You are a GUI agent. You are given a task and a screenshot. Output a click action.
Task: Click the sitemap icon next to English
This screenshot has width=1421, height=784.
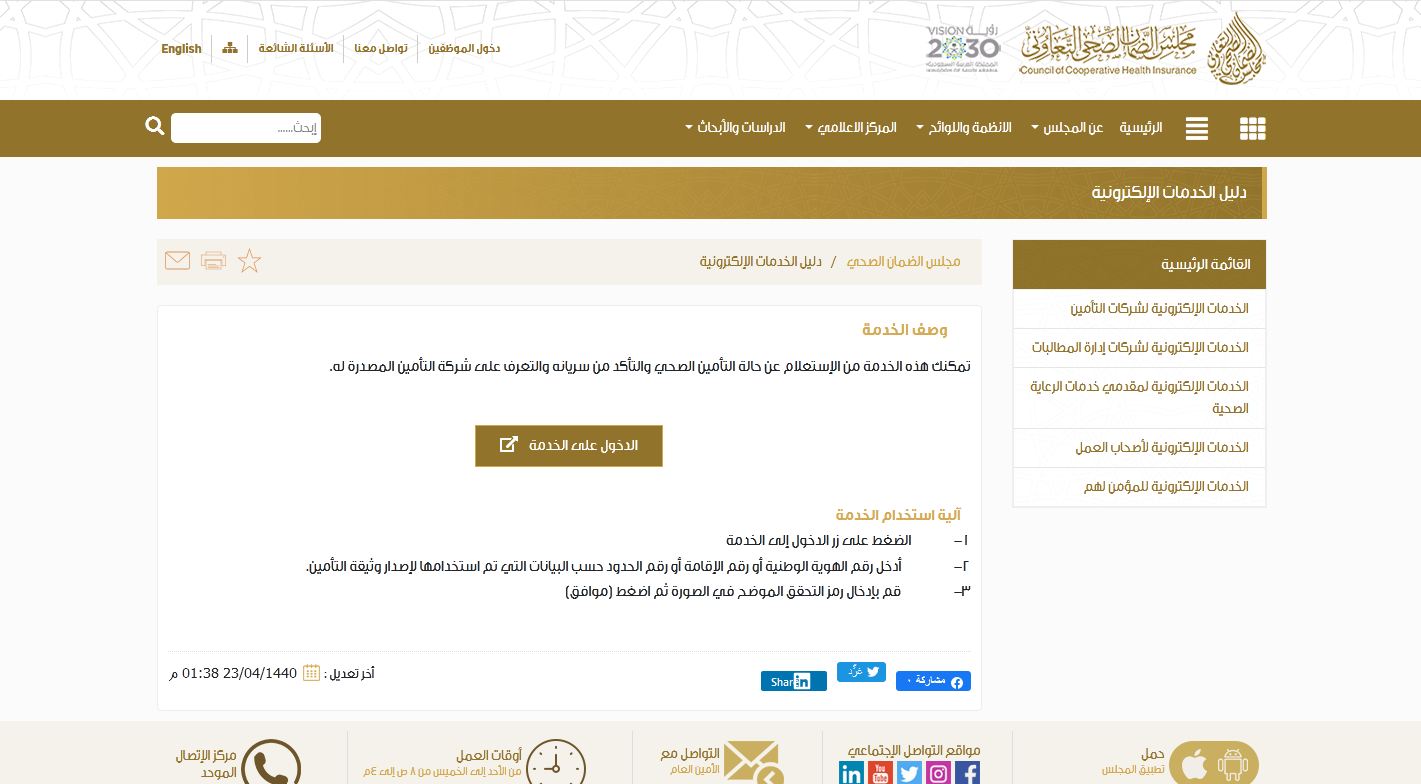tap(229, 47)
